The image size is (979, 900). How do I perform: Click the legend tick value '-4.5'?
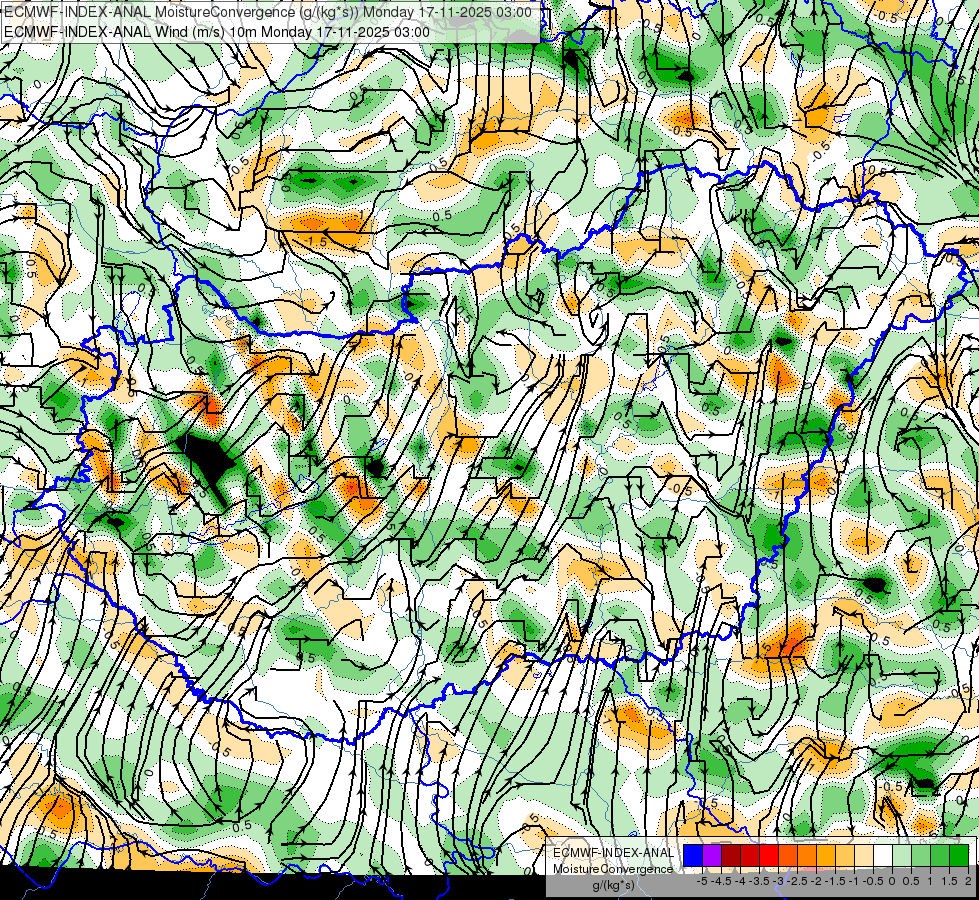721,881
